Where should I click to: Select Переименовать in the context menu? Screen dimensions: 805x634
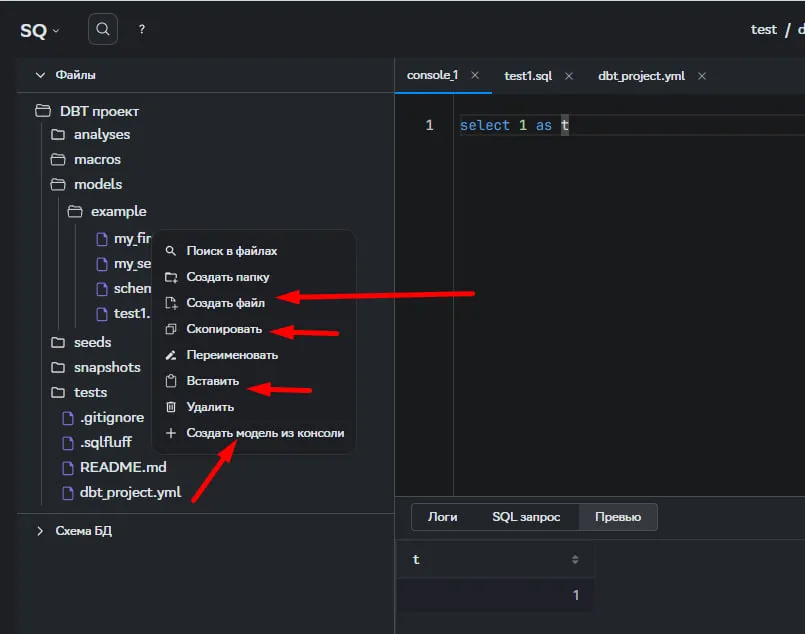click(232, 355)
